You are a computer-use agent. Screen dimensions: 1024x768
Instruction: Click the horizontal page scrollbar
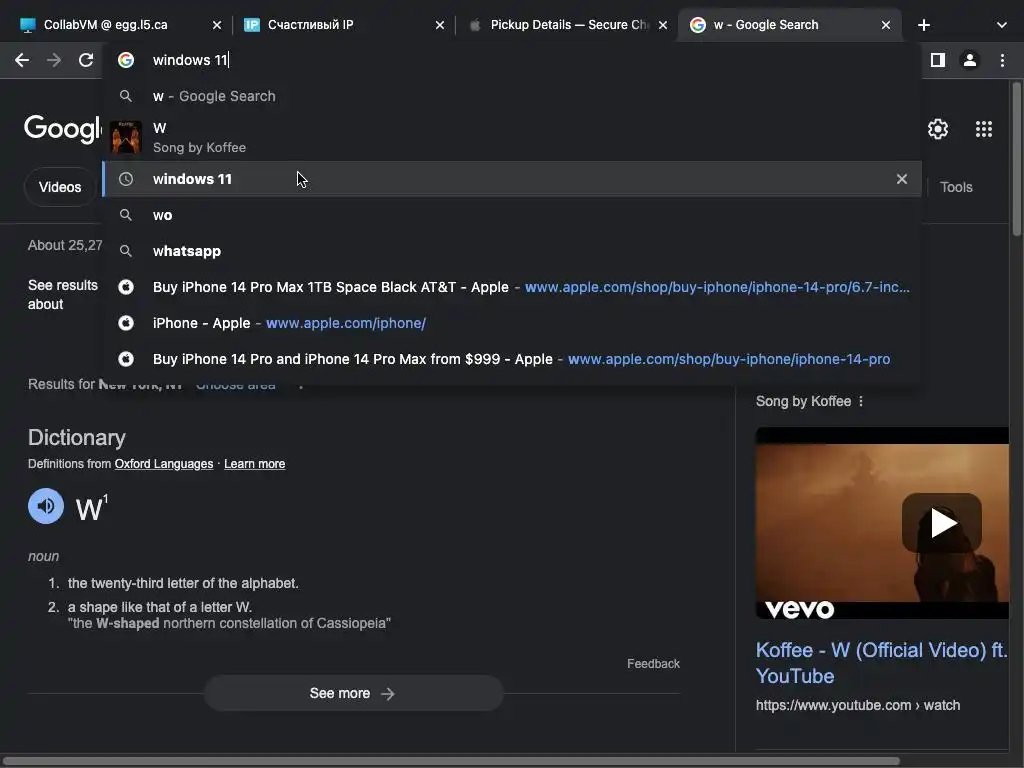[451, 761]
